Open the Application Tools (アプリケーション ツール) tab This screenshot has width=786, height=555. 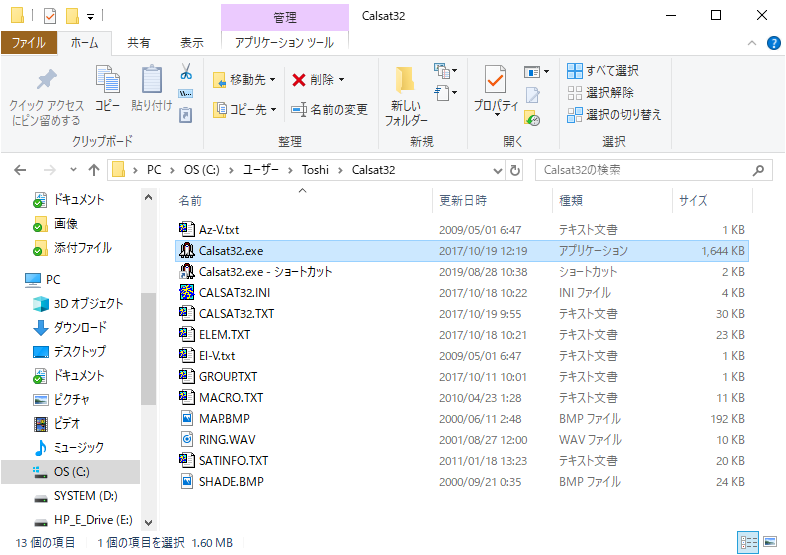(284, 43)
